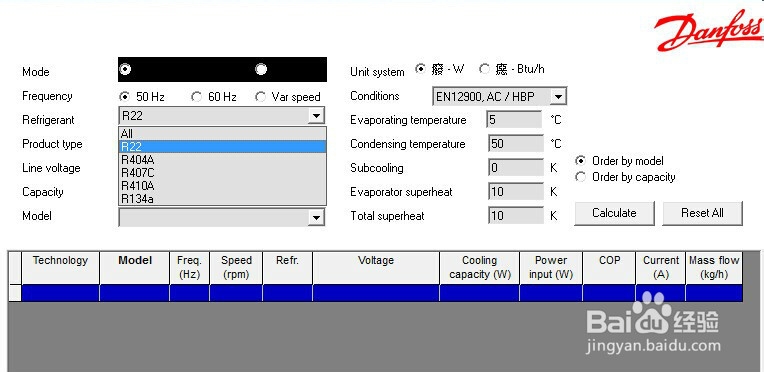Click the Voltage column header
764x372 pixels.
pos(376,268)
